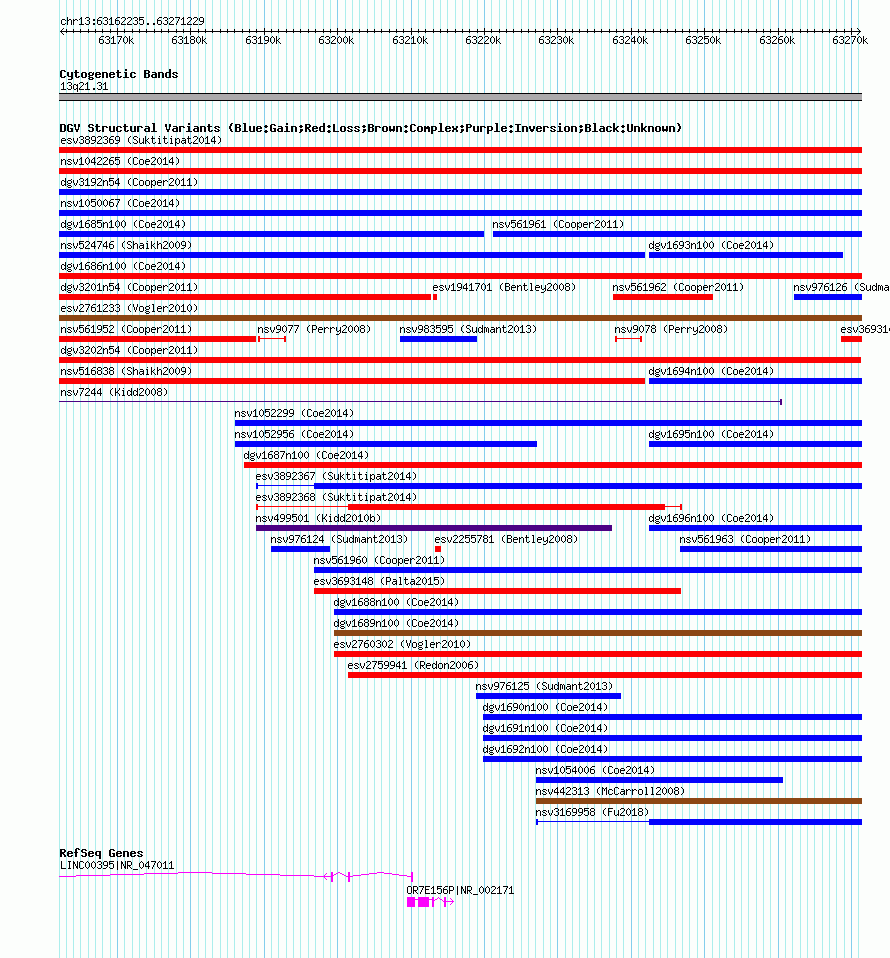Click the 13q21.31 cytogenetic band bar
890x958 pixels.
(x=461, y=97)
